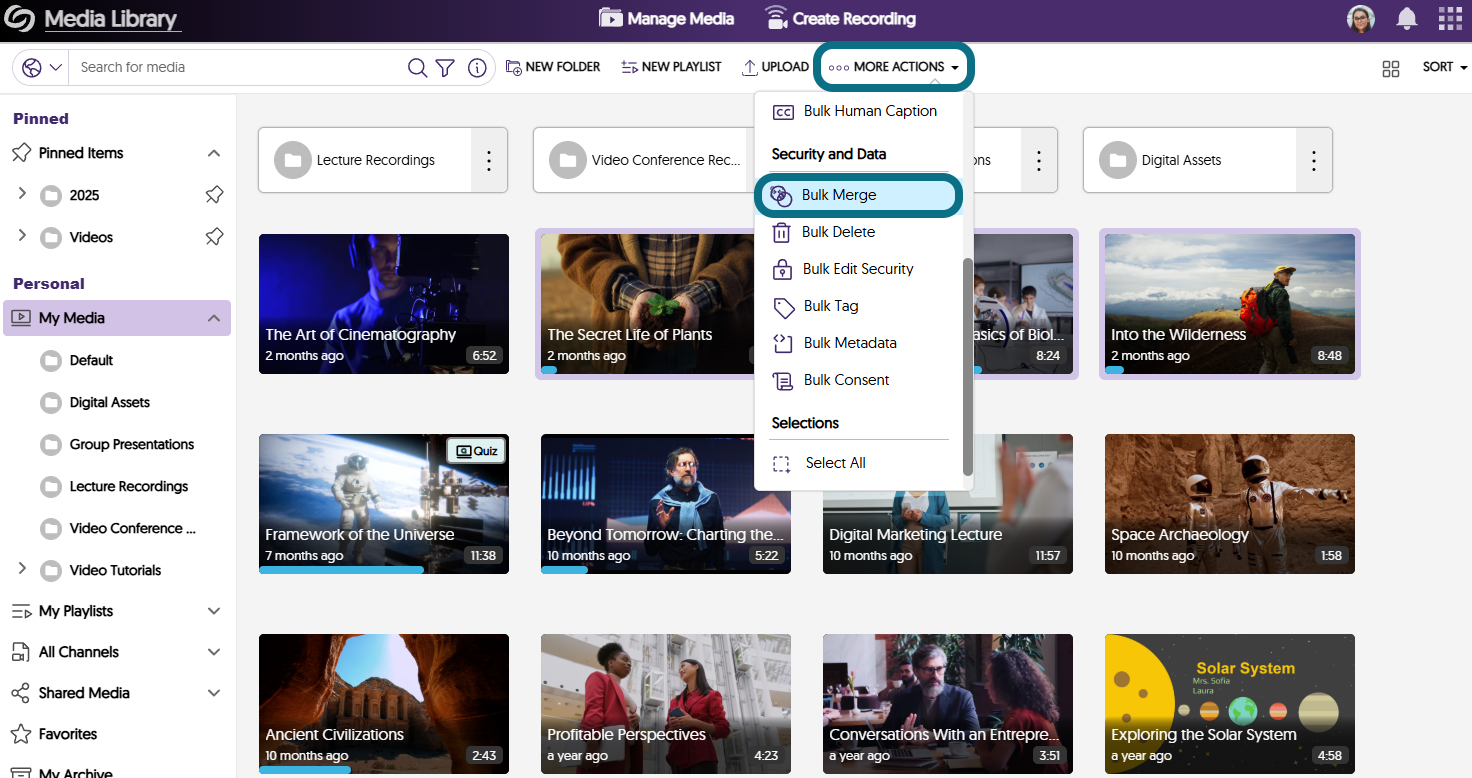Click the New Folder button

coord(553,67)
